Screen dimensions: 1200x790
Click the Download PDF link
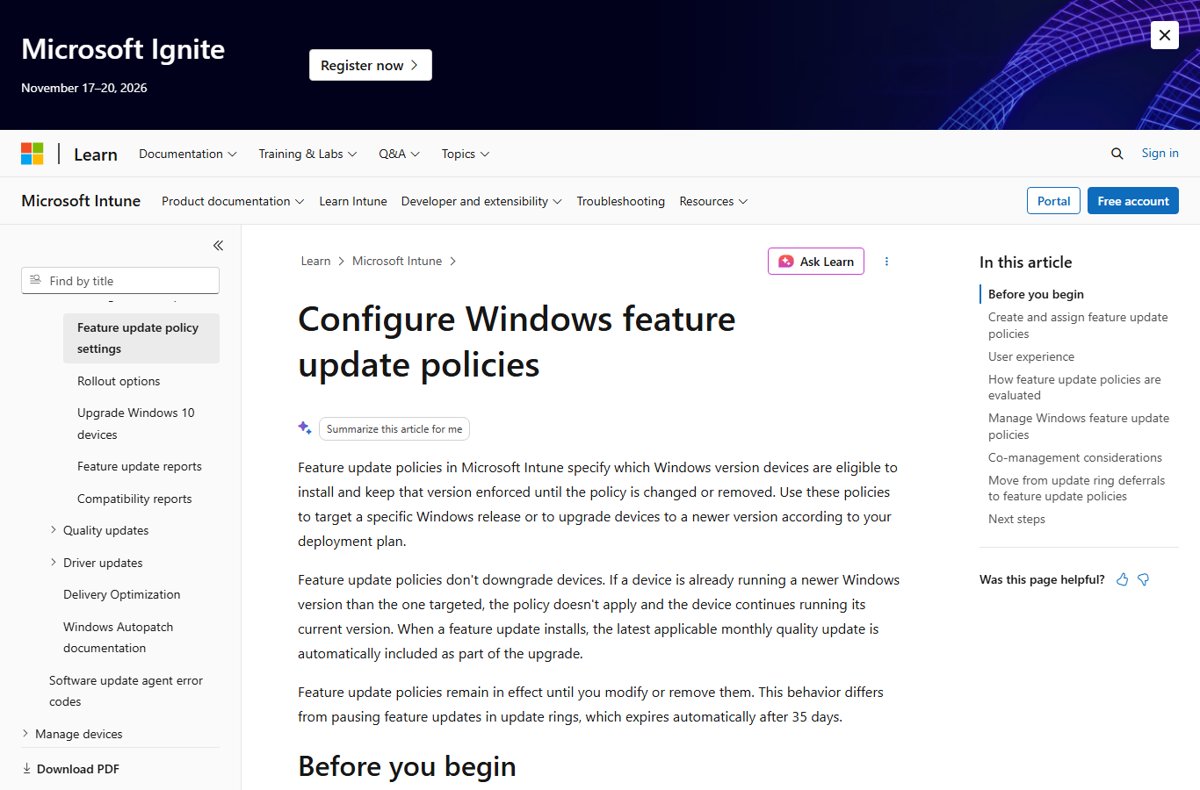click(70, 769)
